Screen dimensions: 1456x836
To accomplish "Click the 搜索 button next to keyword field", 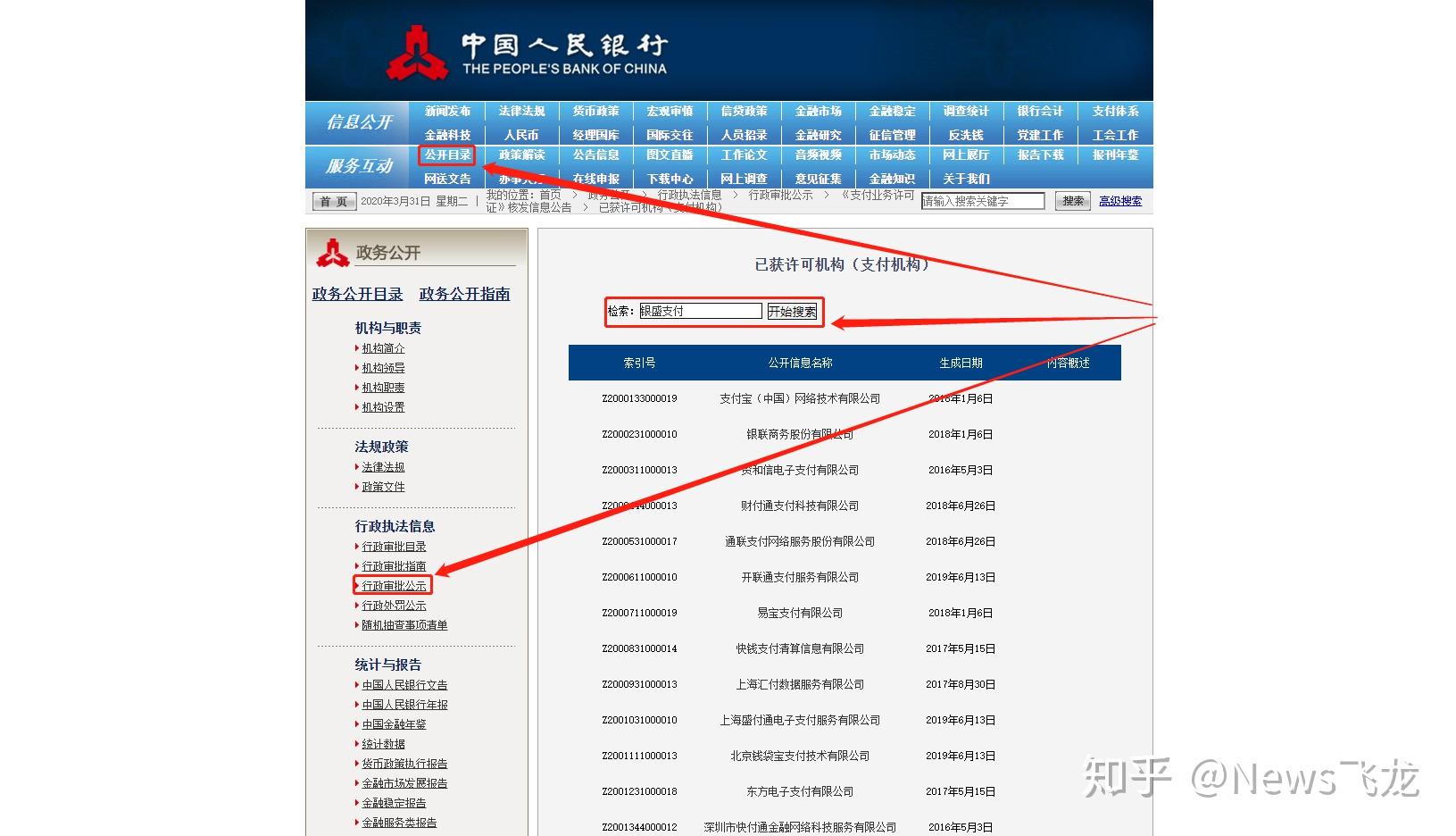I will coord(1073,201).
